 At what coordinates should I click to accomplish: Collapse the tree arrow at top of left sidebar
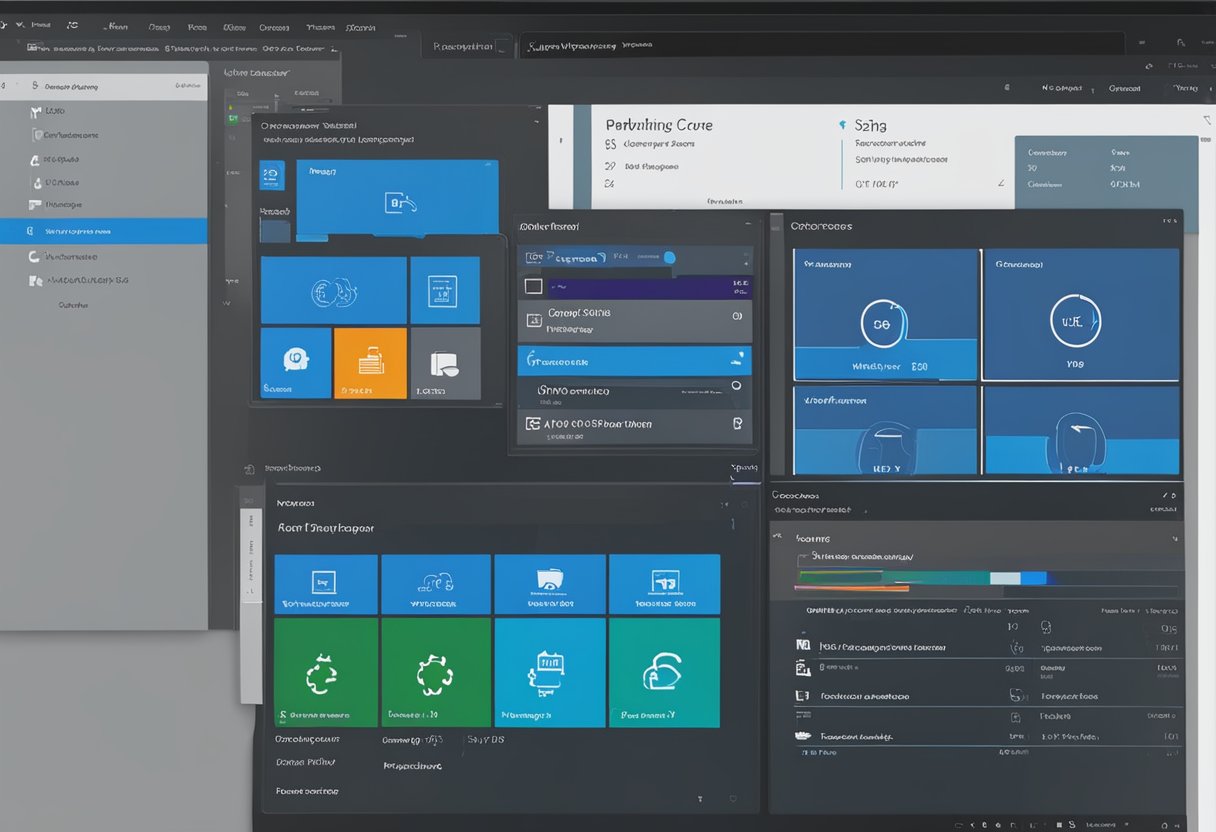(35, 87)
